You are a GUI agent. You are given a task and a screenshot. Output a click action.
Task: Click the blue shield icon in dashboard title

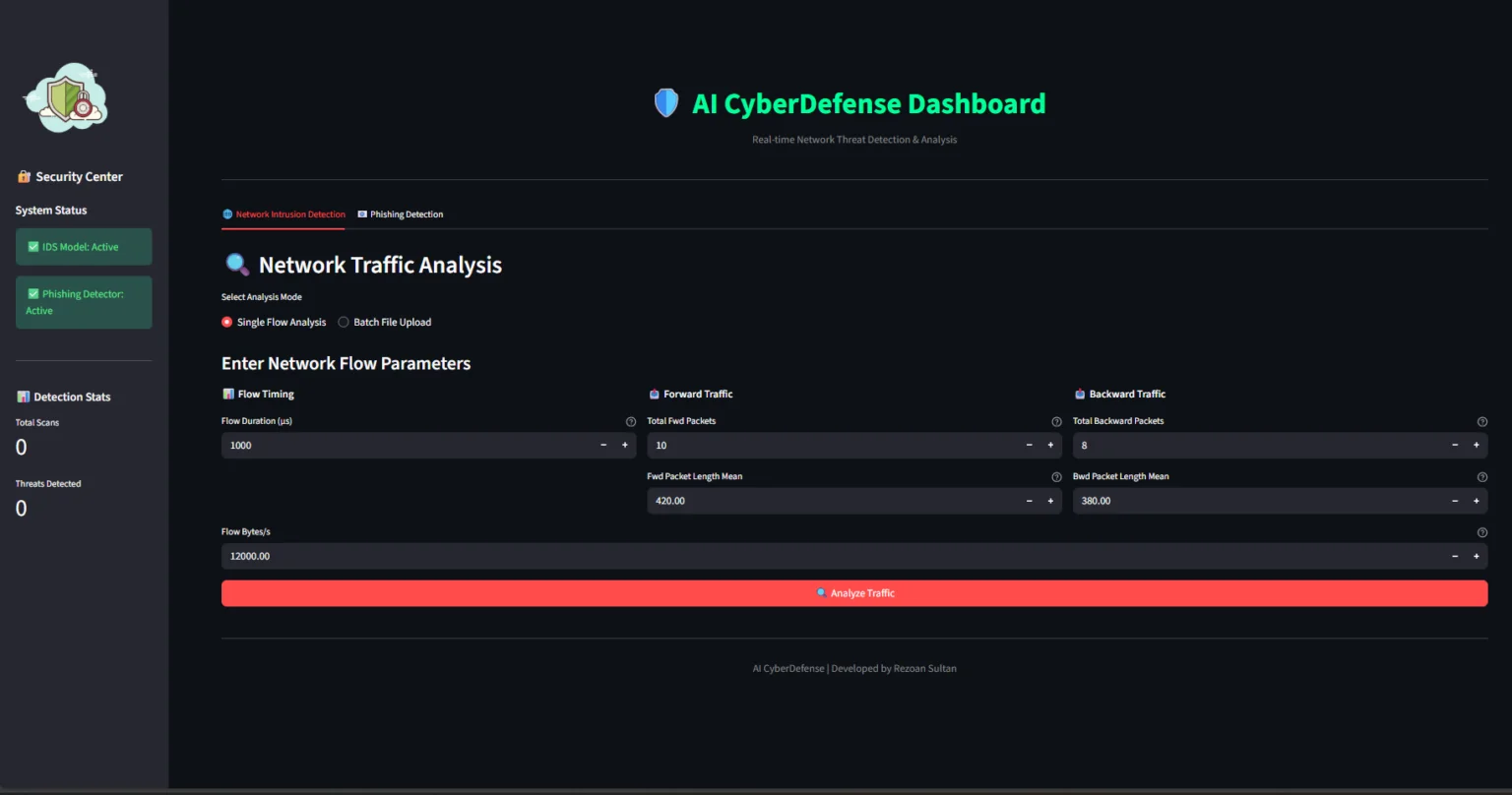[666, 103]
